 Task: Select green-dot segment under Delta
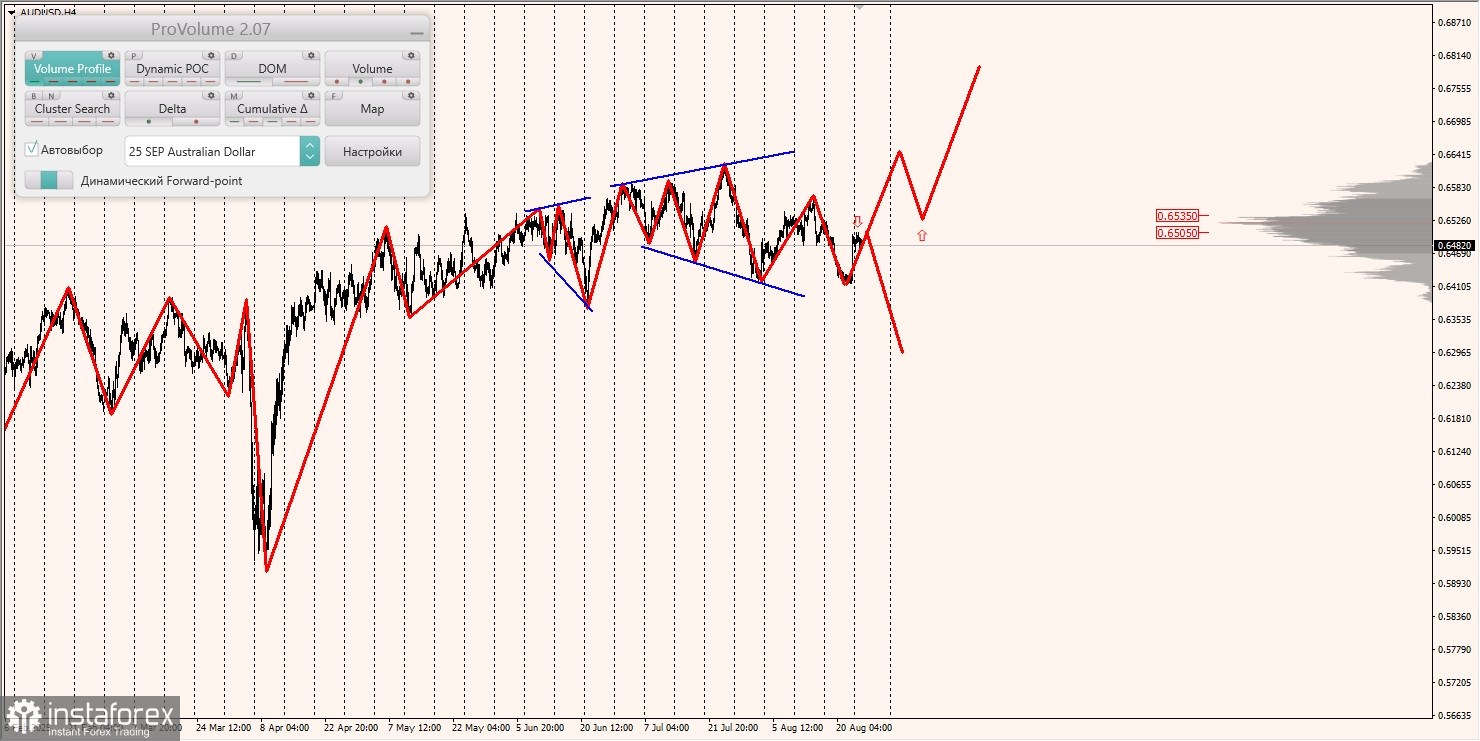pos(149,121)
